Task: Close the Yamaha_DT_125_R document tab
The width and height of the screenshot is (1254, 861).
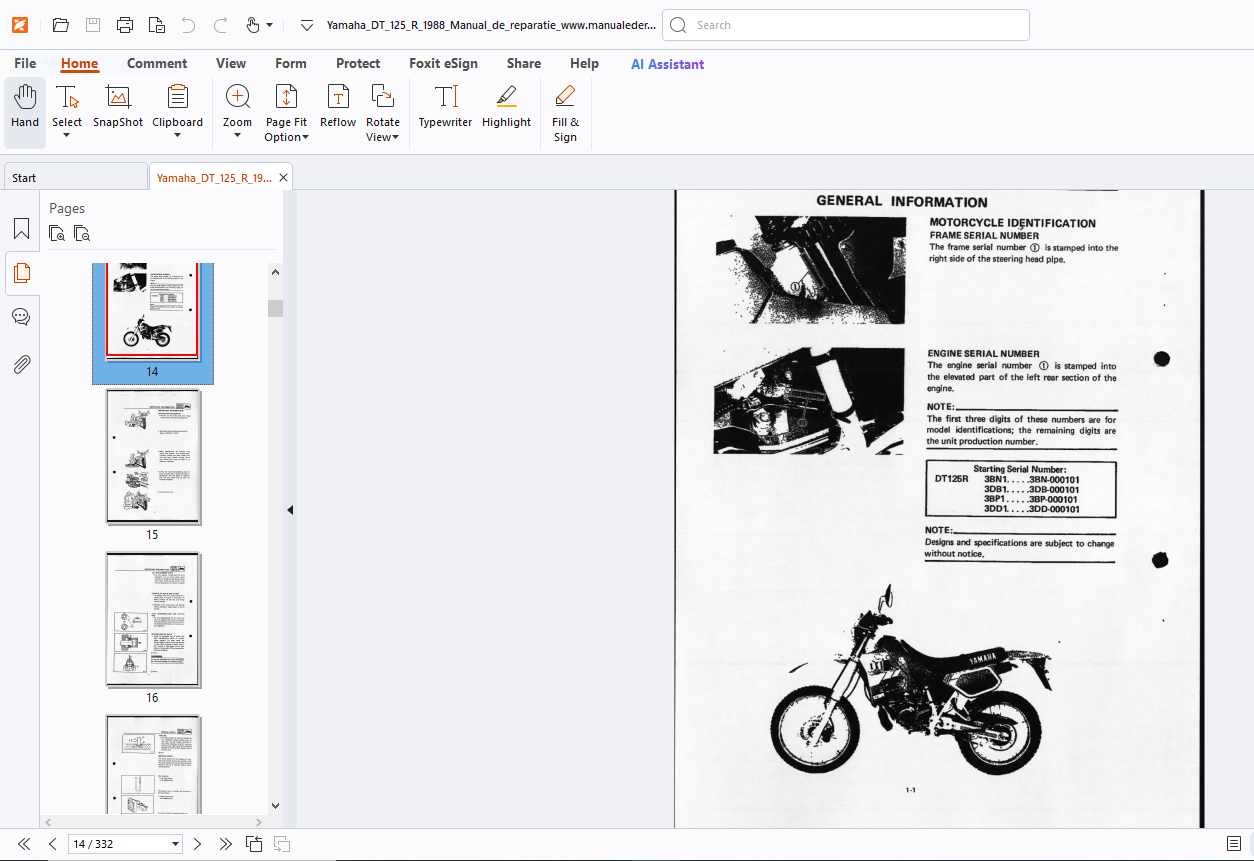Action: coord(283,178)
